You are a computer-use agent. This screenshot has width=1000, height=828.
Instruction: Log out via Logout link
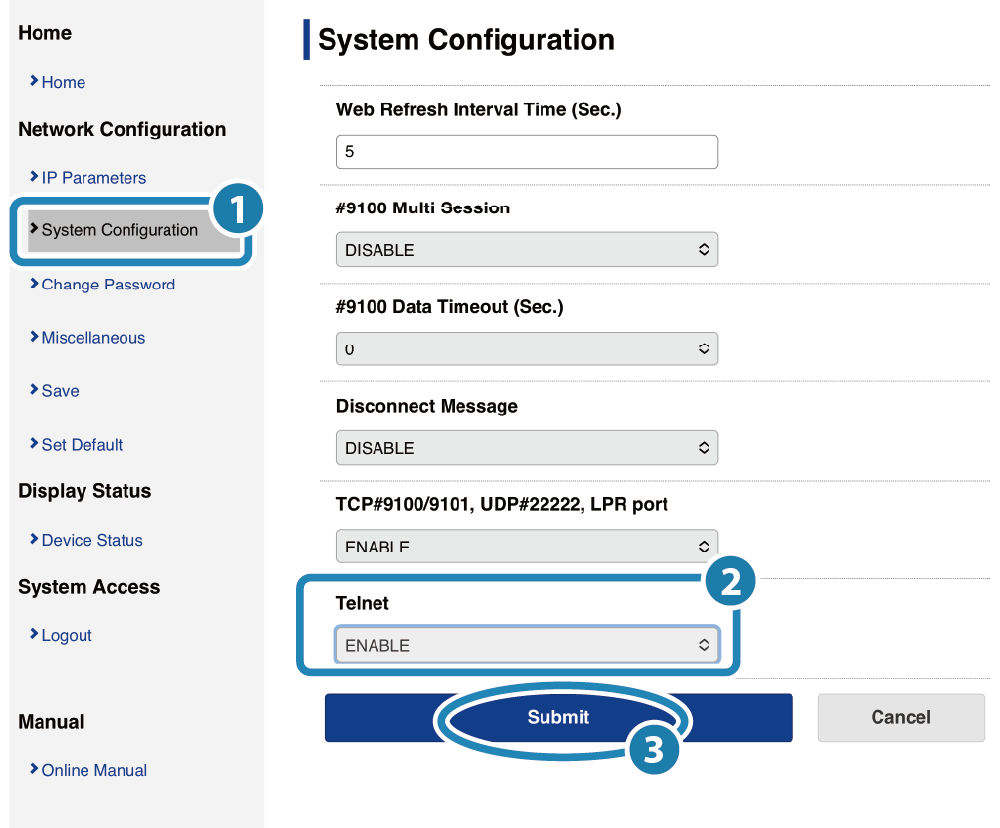point(66,635)
